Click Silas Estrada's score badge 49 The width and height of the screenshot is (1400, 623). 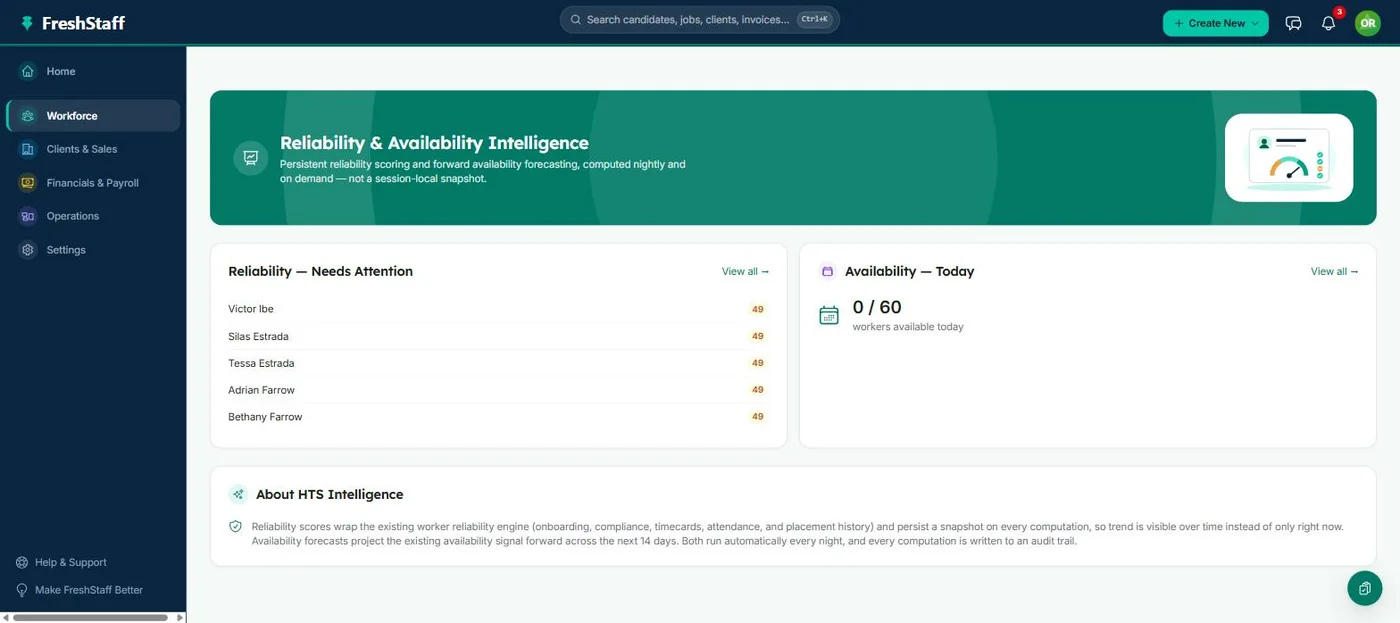click(x=758, y=336)
